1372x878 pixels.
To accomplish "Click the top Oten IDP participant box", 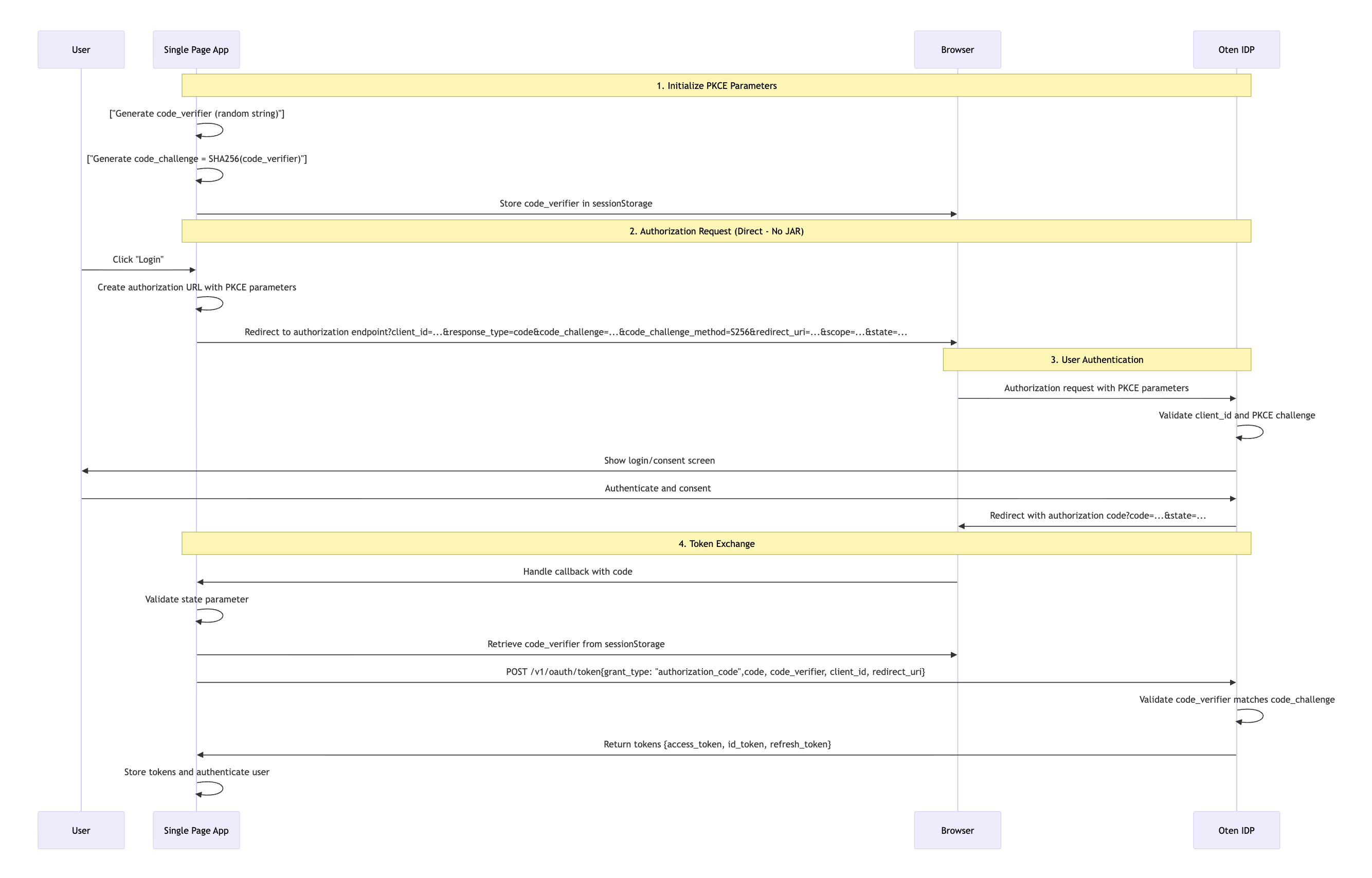I will (x=1236, y=49).
